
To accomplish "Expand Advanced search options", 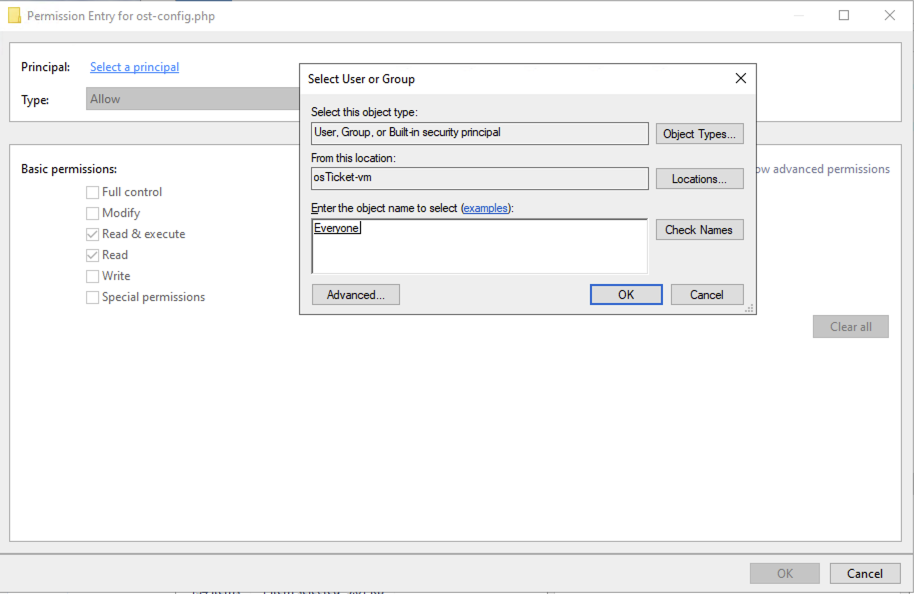I will (x=356, y=294).
